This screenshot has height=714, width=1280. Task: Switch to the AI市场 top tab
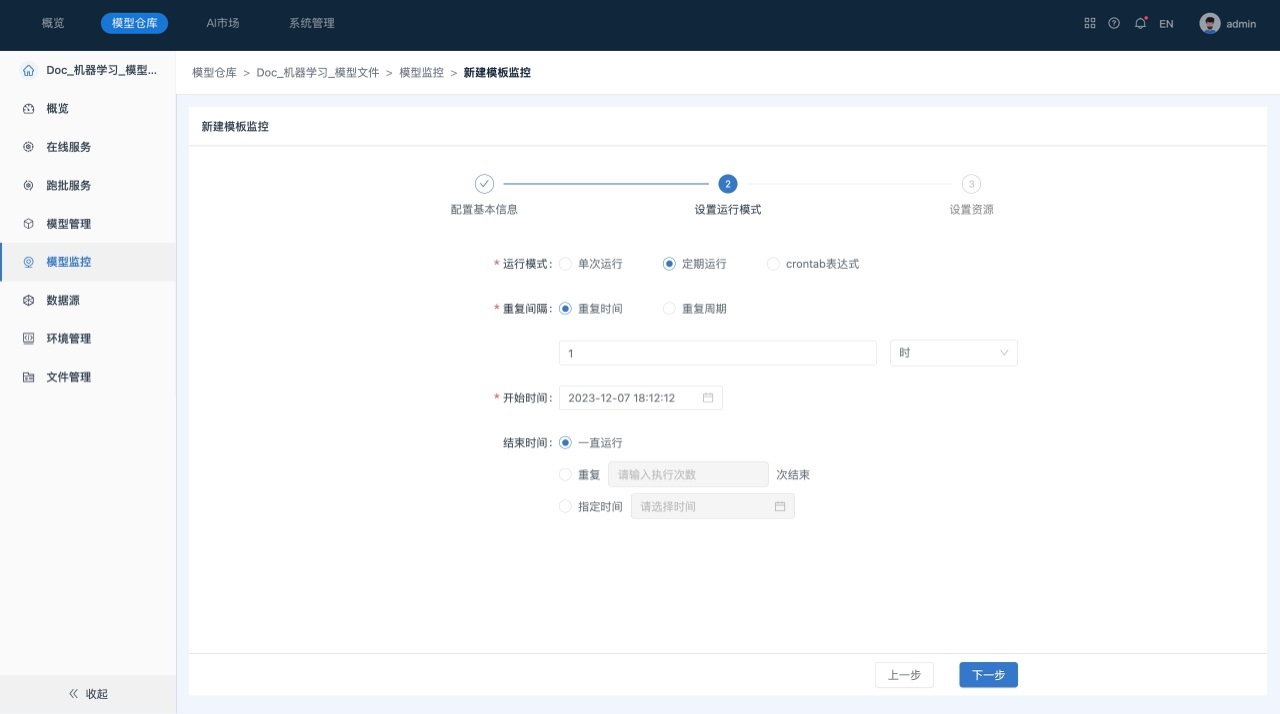click(x=223, y=23)
